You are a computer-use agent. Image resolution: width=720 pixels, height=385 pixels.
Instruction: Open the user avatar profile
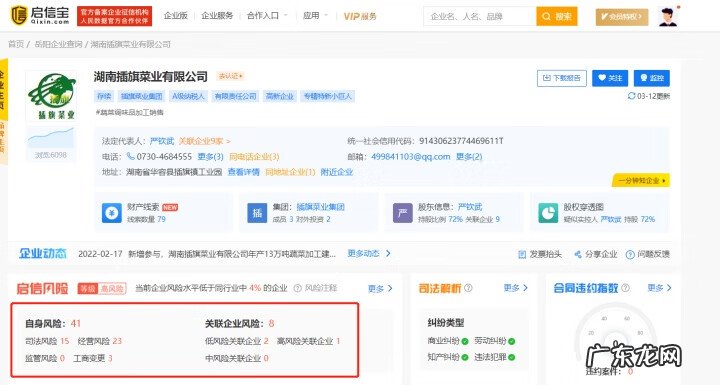coord(668,17)
